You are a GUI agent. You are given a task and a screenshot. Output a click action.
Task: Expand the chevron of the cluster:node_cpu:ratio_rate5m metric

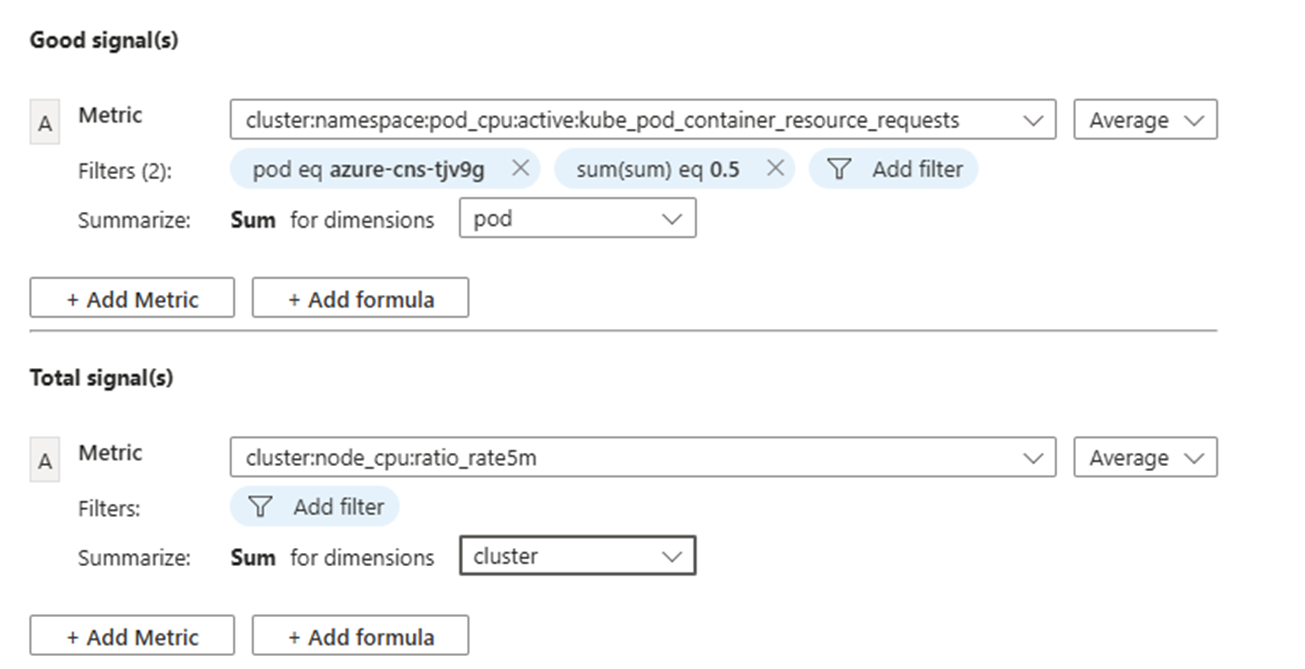(1033, 458)
